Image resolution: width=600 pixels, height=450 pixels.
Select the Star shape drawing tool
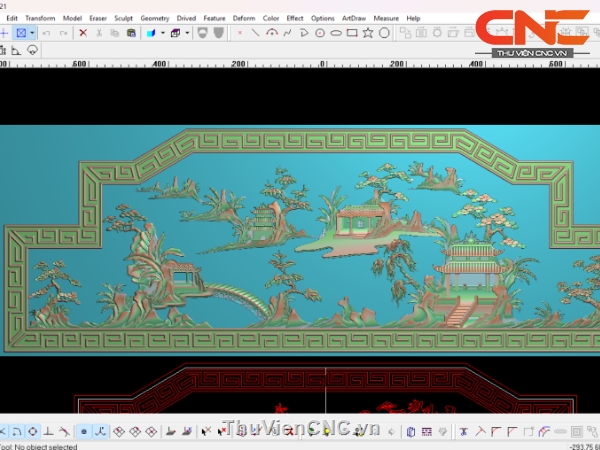pyautogui.click(x=368, y=33)
